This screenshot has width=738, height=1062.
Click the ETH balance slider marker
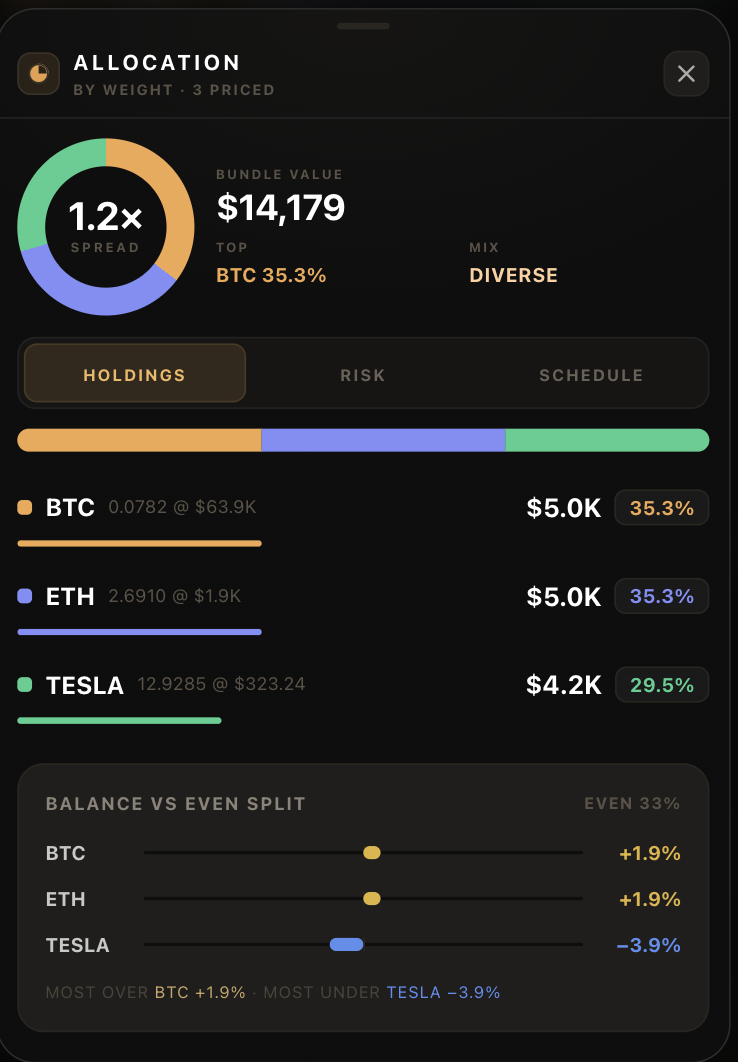click(372, 899)
